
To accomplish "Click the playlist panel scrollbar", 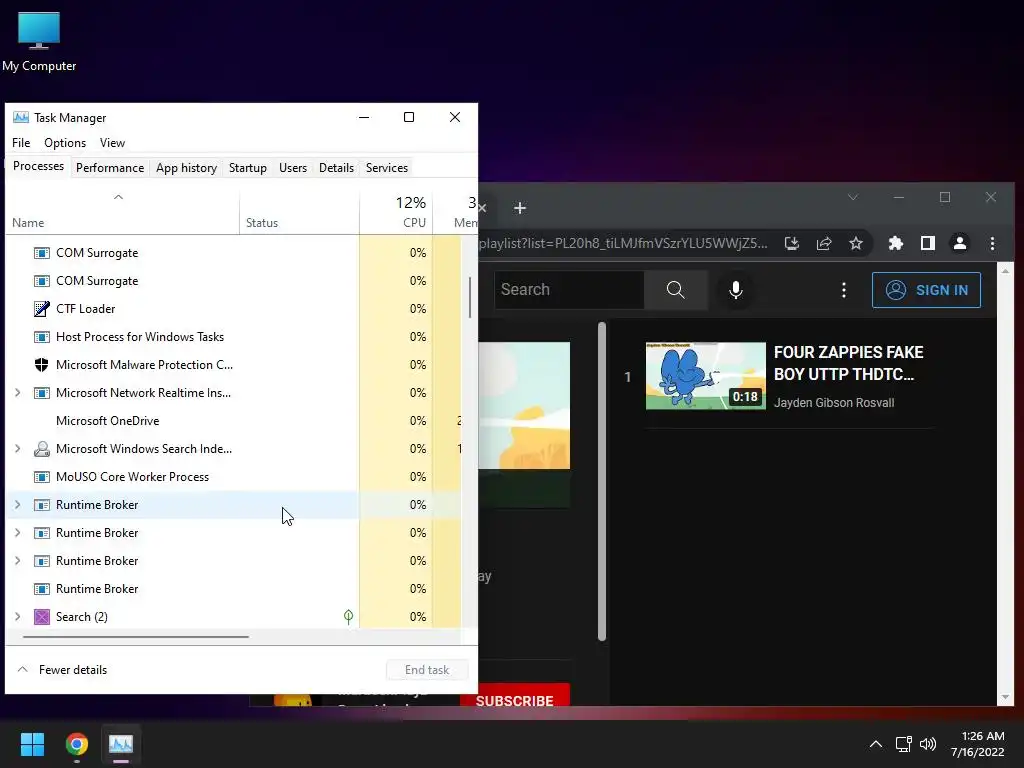I will pos(602,482).
